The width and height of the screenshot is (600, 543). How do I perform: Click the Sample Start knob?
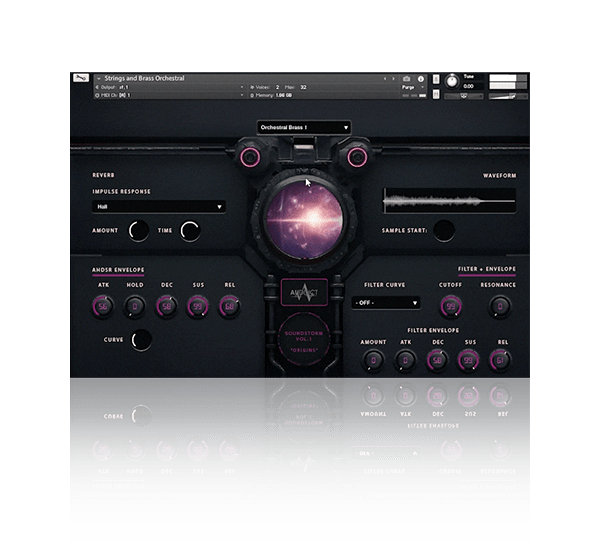pos(444,230)
